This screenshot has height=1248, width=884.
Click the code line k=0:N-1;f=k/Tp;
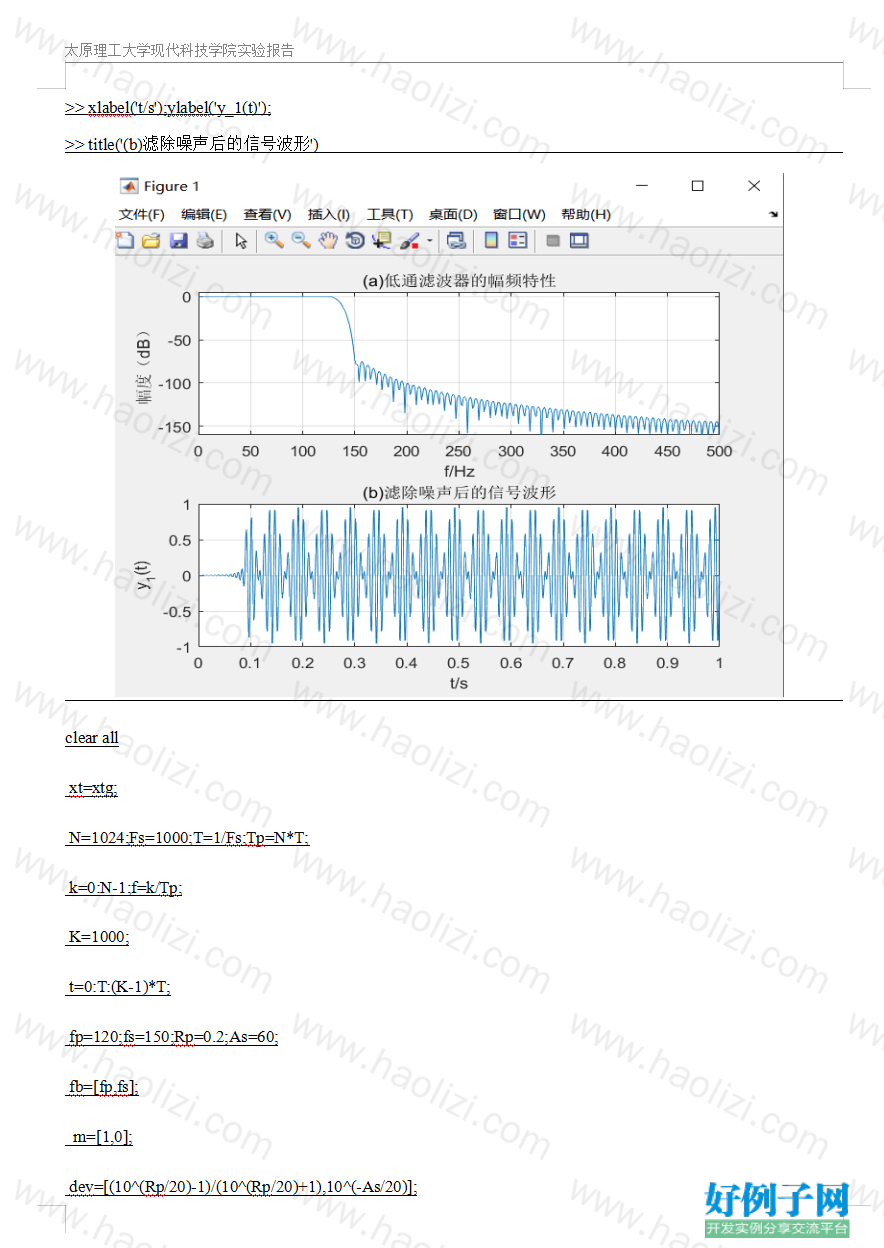[125, 888]
